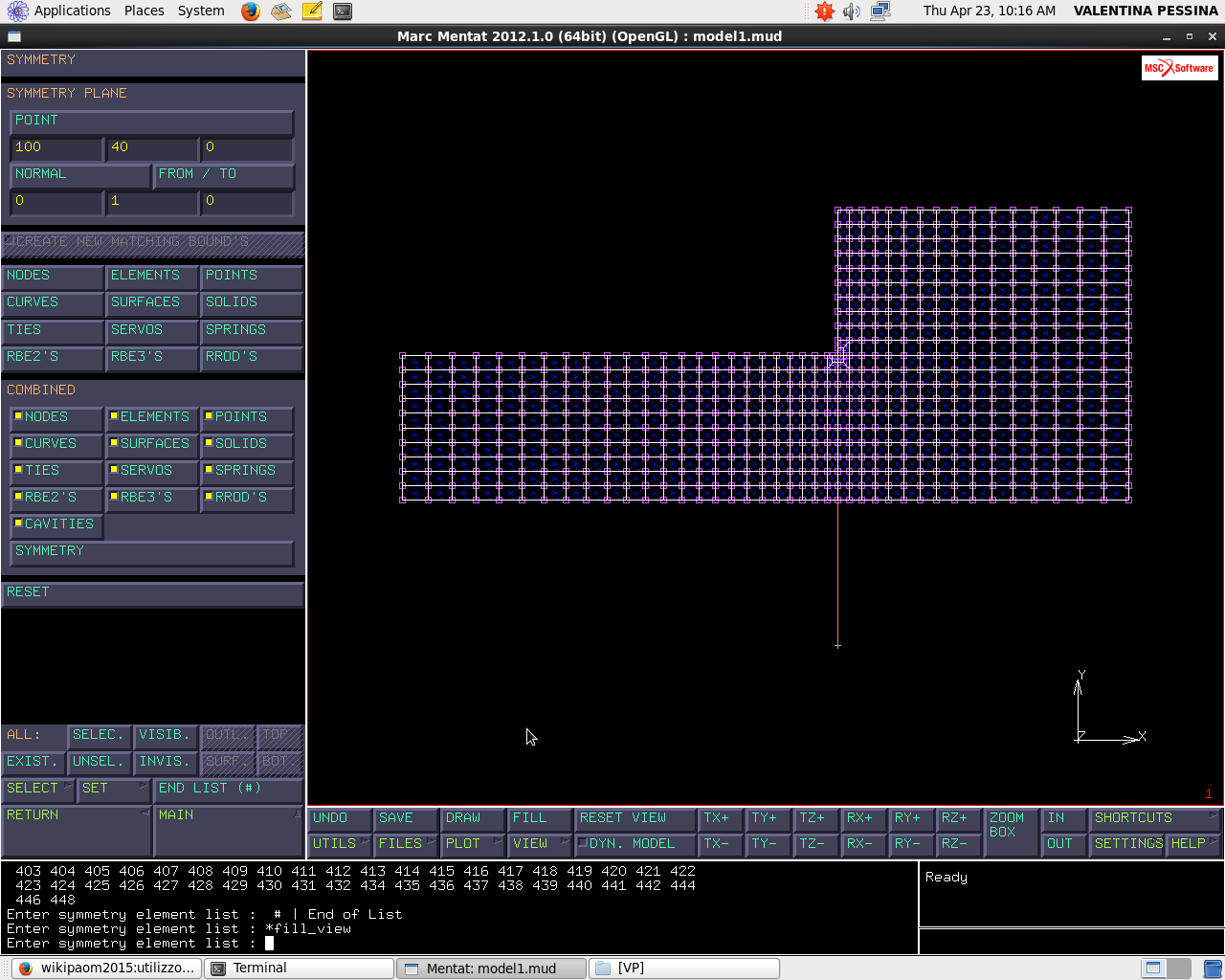Click the FROM / TO button

[224, 174]
